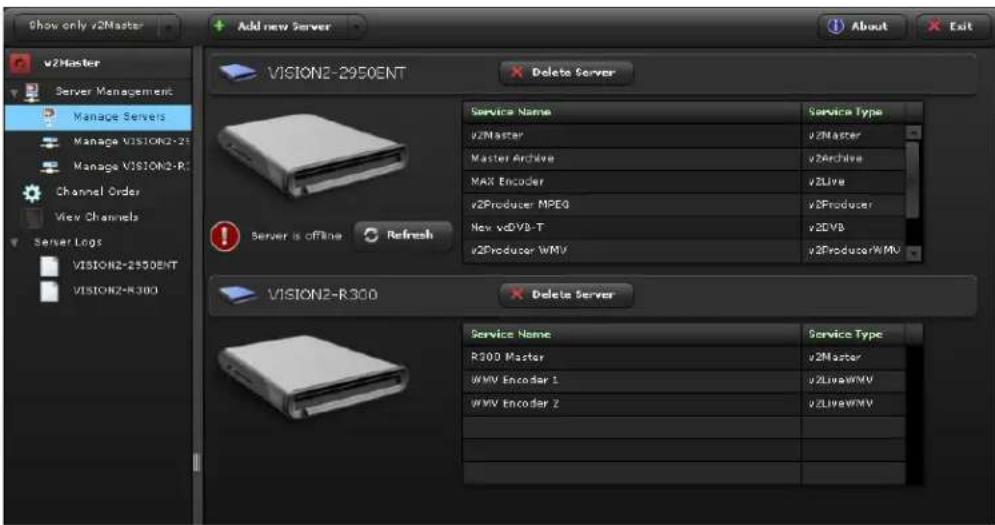
Task: Select the v2Producer WMV service row
Action: point(684,251)
